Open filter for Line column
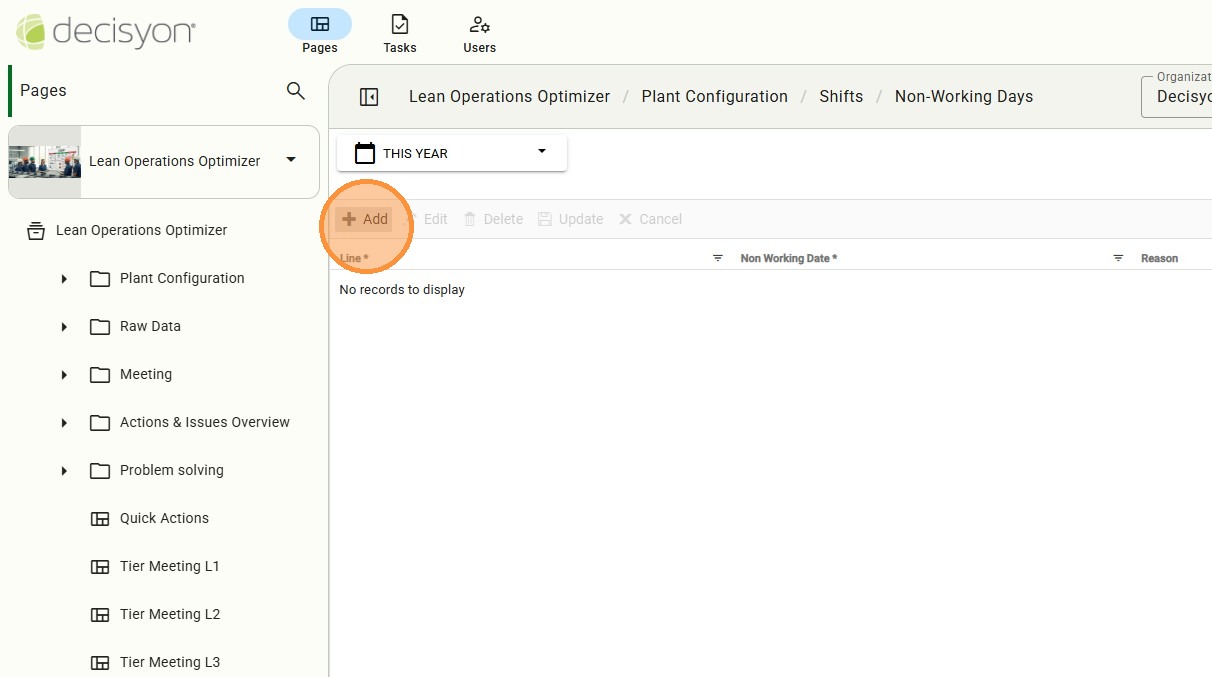This screenshot has height=677, width=1212. pos(717,258)
